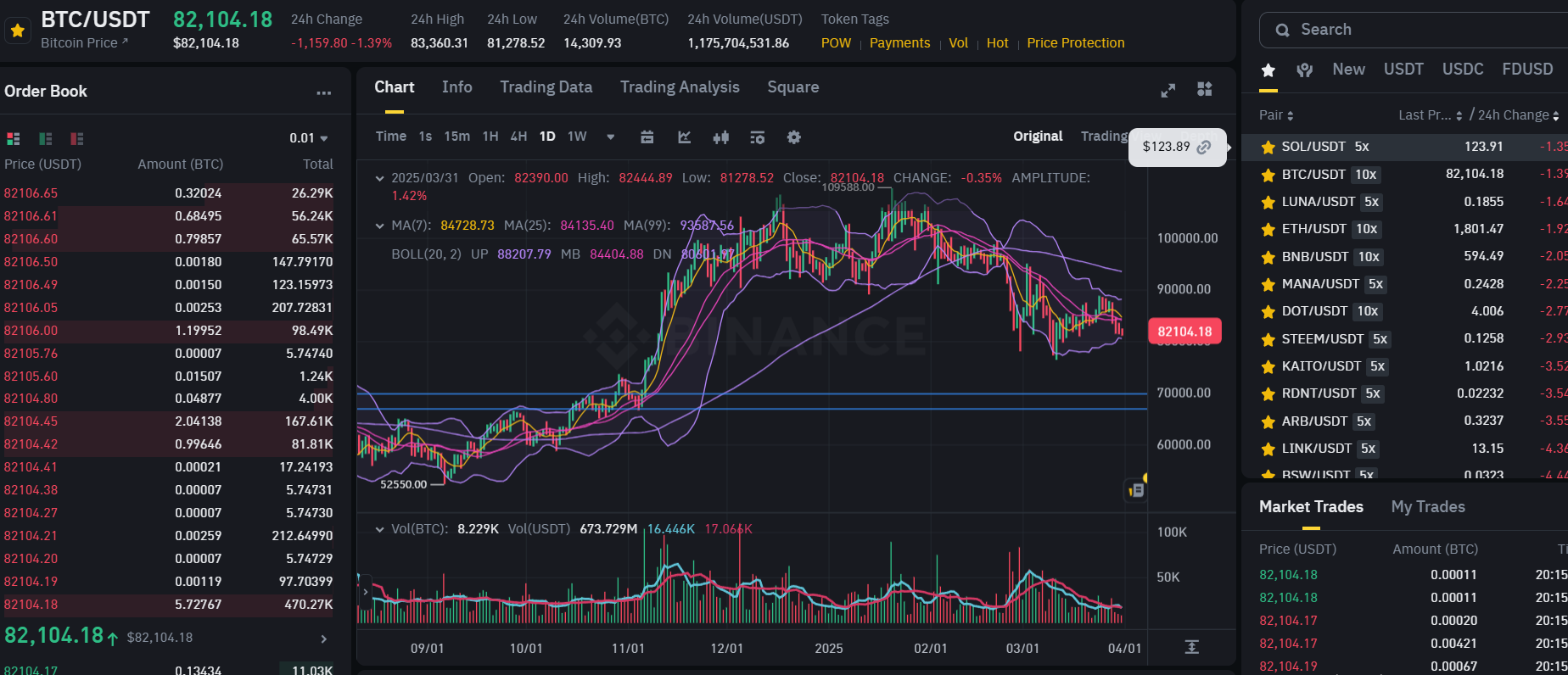Viewport: 1568px width, 675px height.
Task: Open the Chart tab
Action: 395,87
